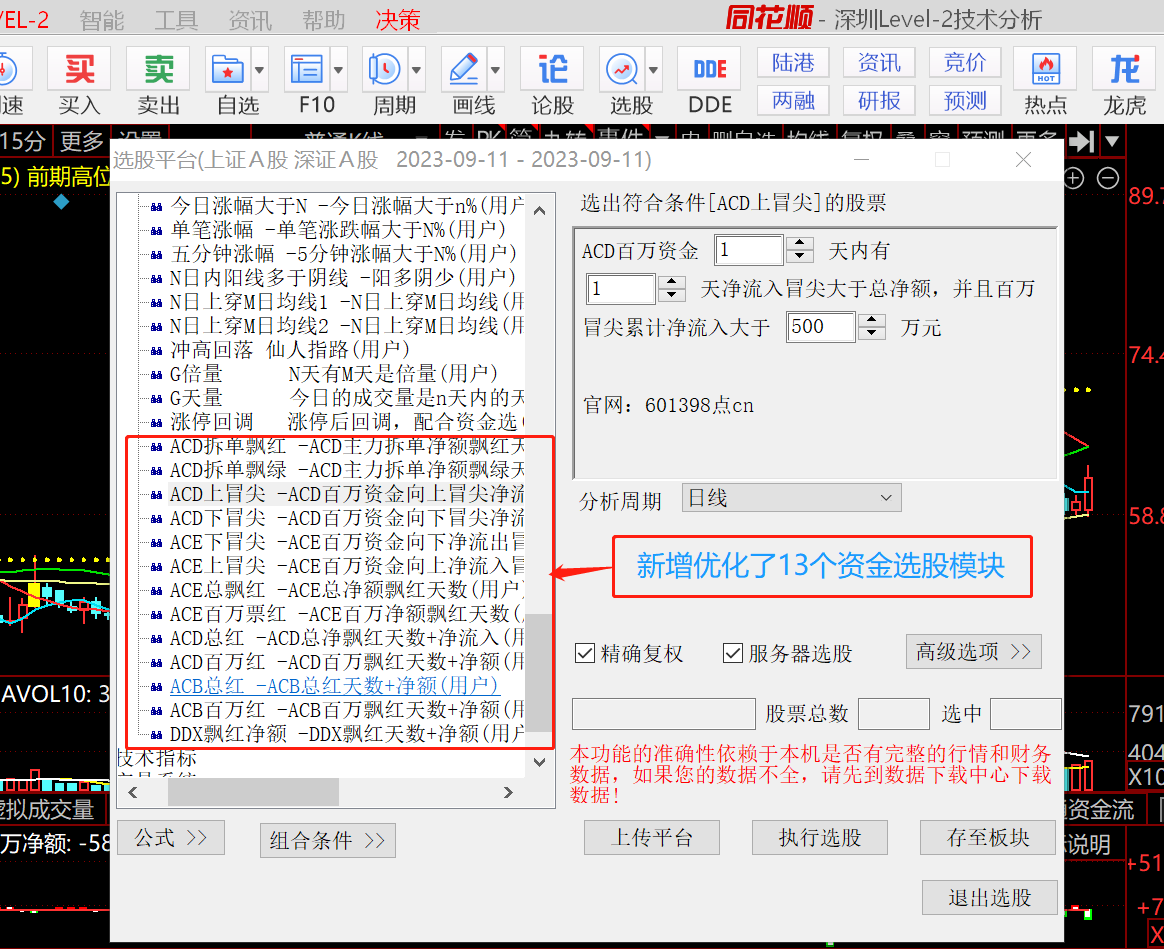Open the 决策 menu
1164x949 pixels.
[398, 19]
